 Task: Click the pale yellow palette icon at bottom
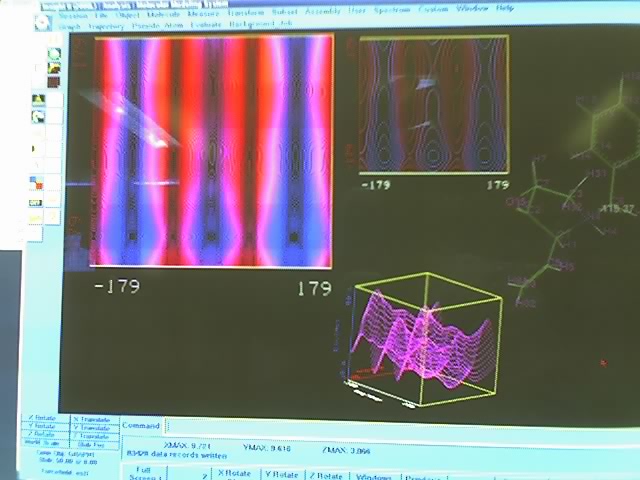pyautogui.click(x=36, y=218)
